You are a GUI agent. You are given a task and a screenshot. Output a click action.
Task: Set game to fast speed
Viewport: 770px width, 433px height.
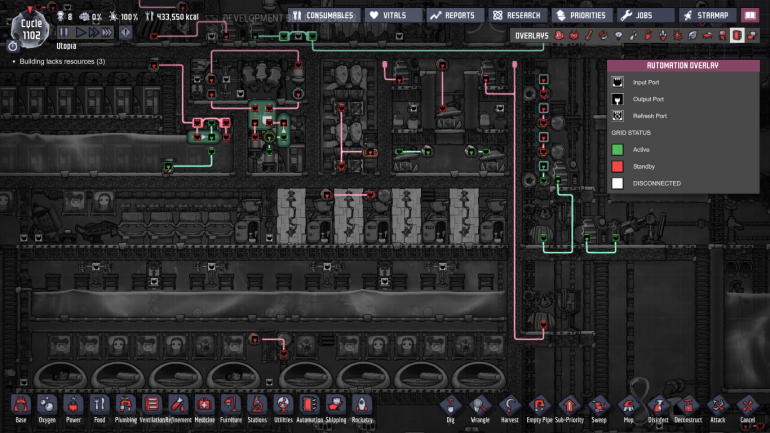coord(93,32)
